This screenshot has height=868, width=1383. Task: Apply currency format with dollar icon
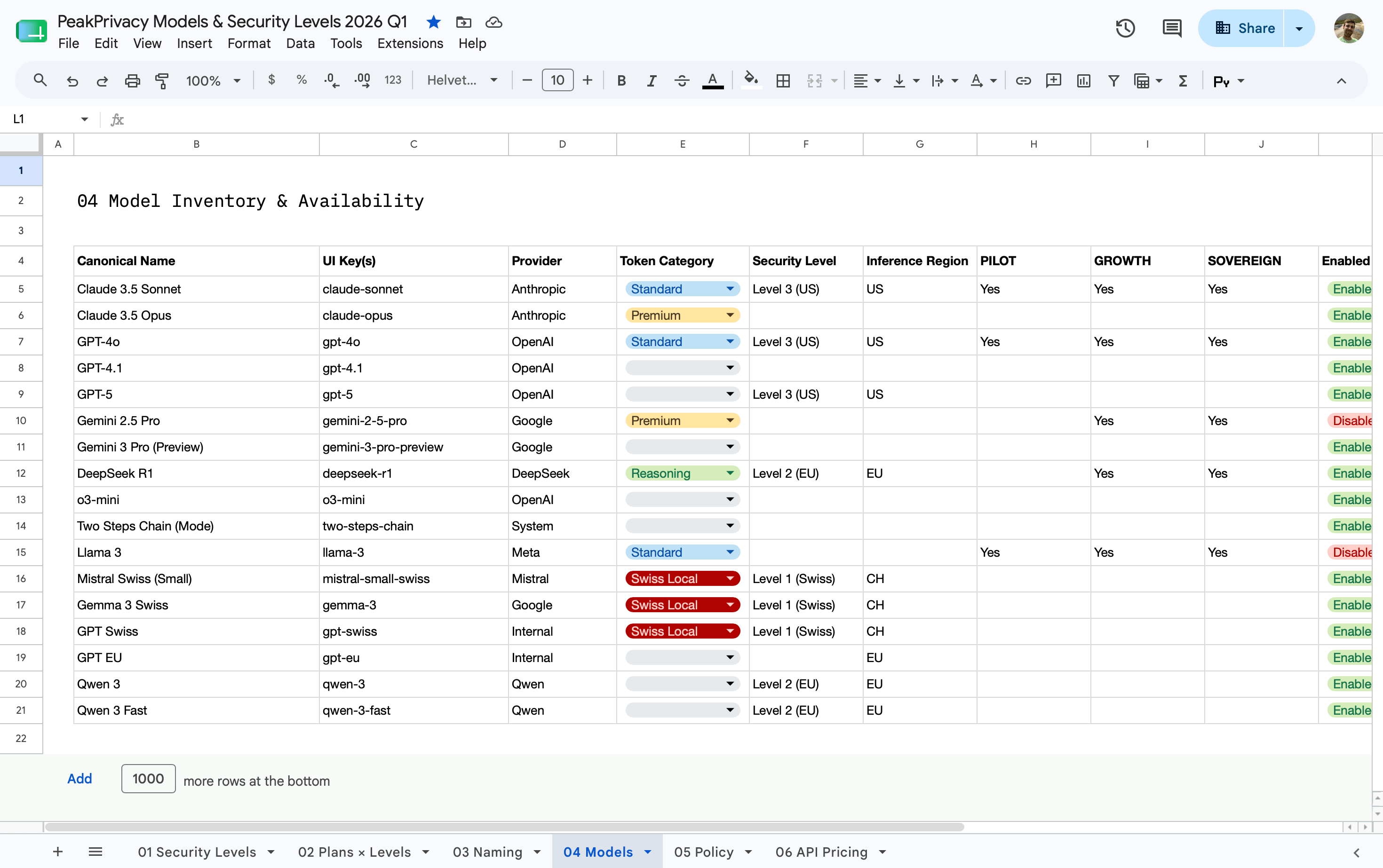point(272,80)
